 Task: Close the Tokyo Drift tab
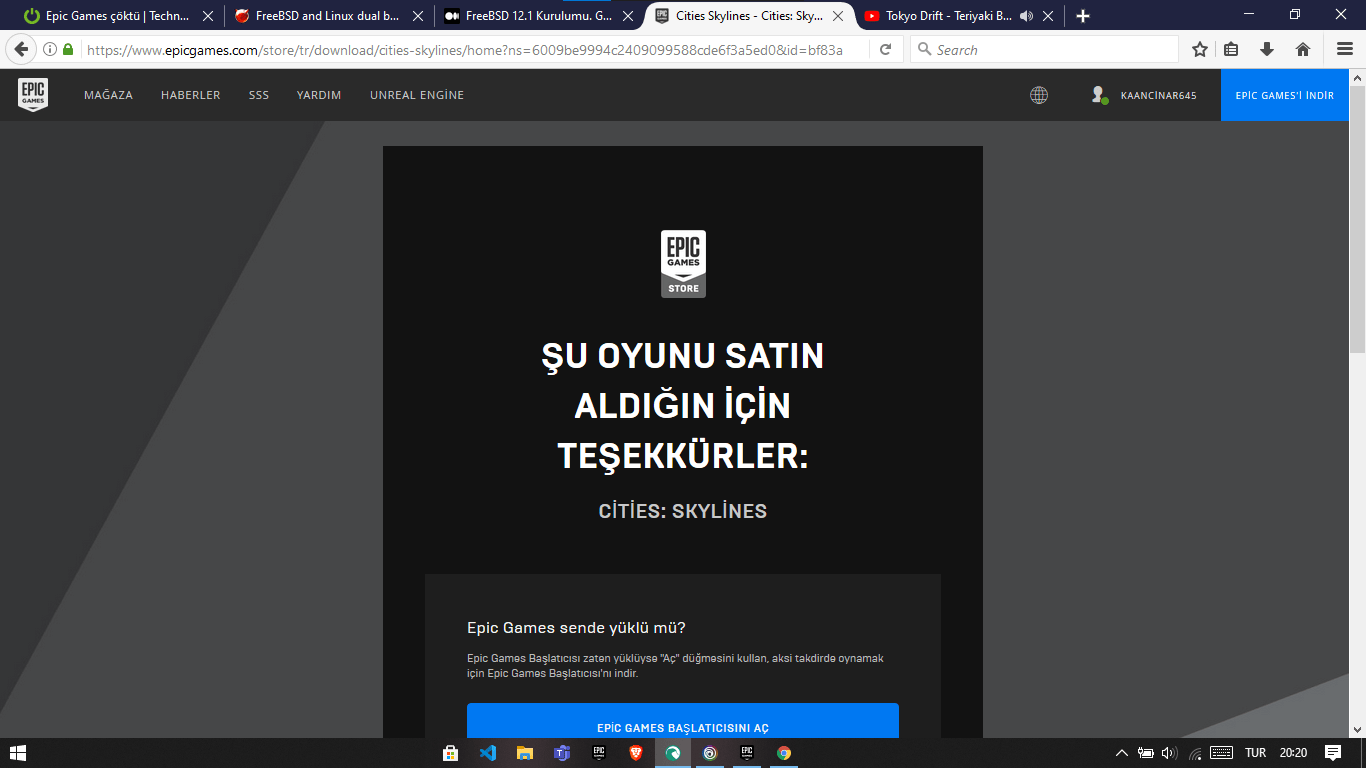tap(1049, 16)
